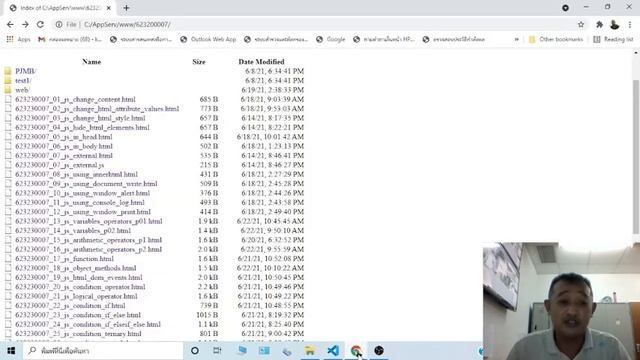Show hidden bookmarks with the chevron

pos(517,39)
